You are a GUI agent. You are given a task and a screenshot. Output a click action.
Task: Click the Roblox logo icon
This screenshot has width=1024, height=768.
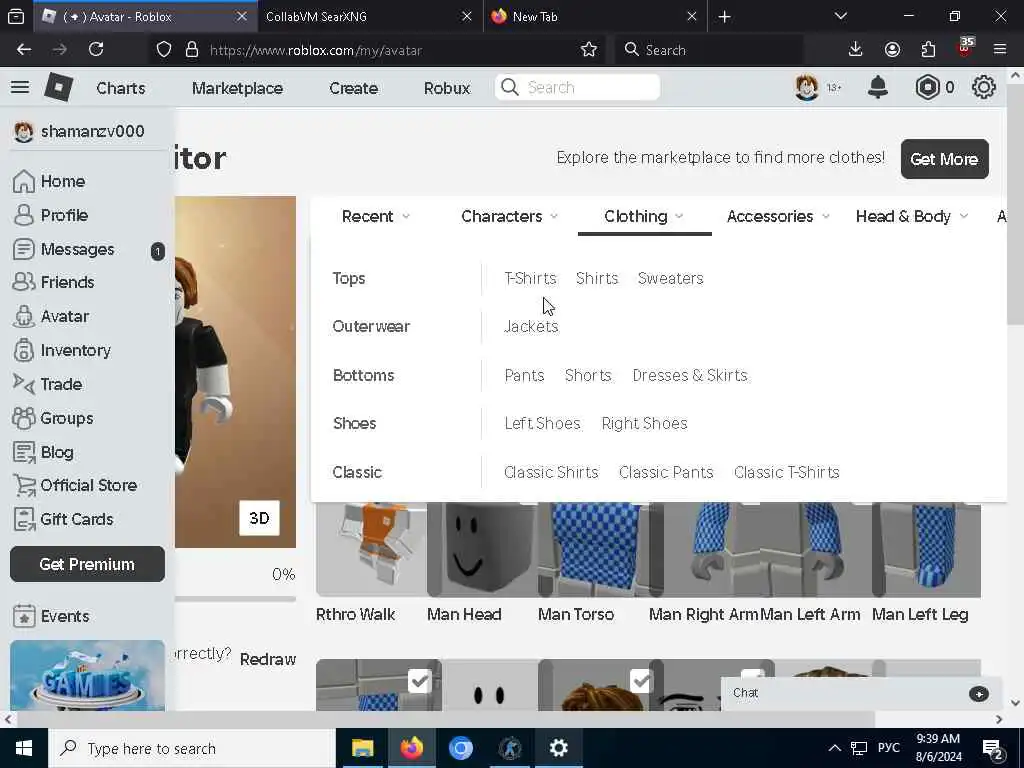tap(58, 87)
